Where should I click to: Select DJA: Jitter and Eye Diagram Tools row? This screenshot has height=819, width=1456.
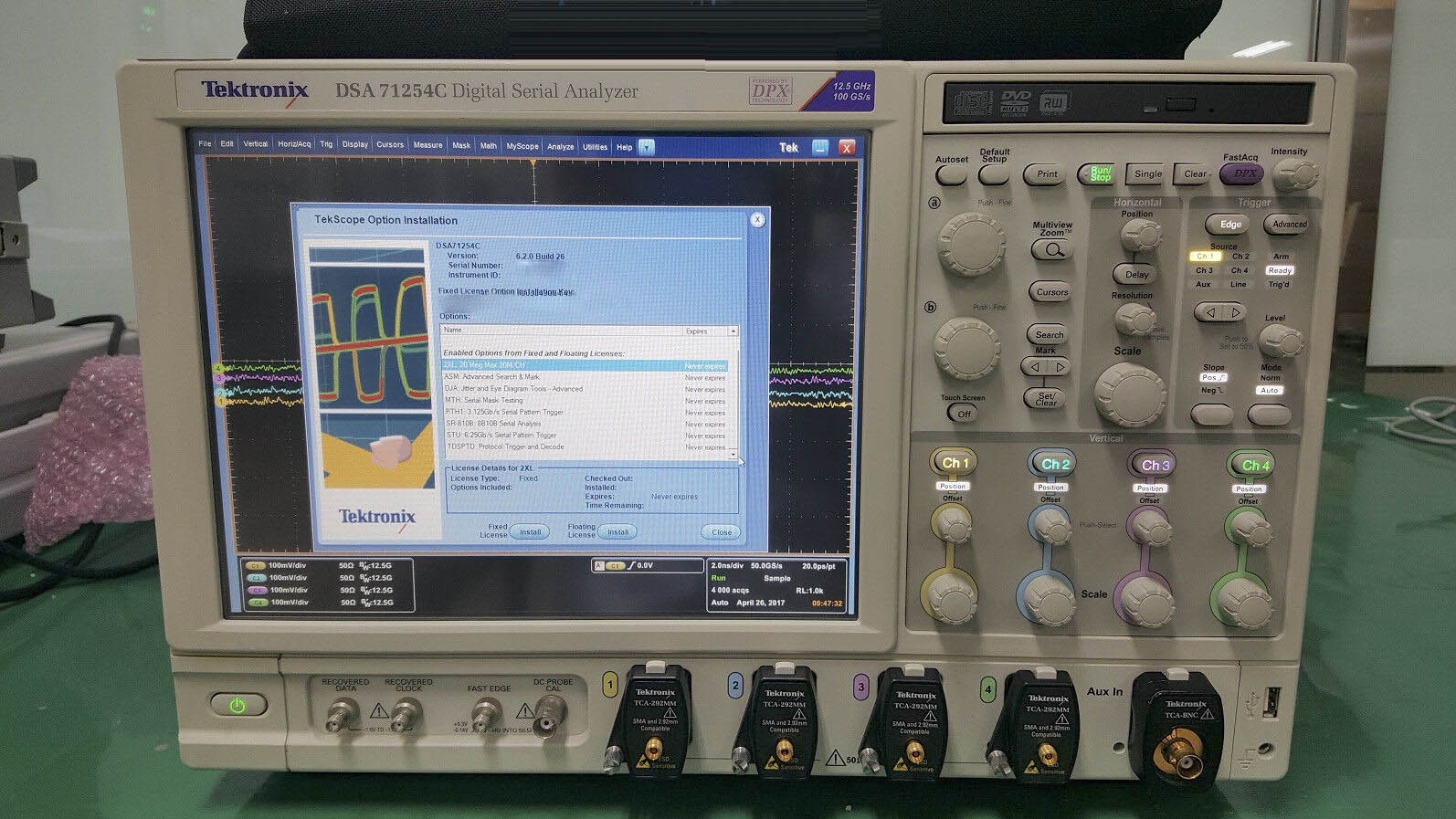pyautogui.click(x=585, y=389)
